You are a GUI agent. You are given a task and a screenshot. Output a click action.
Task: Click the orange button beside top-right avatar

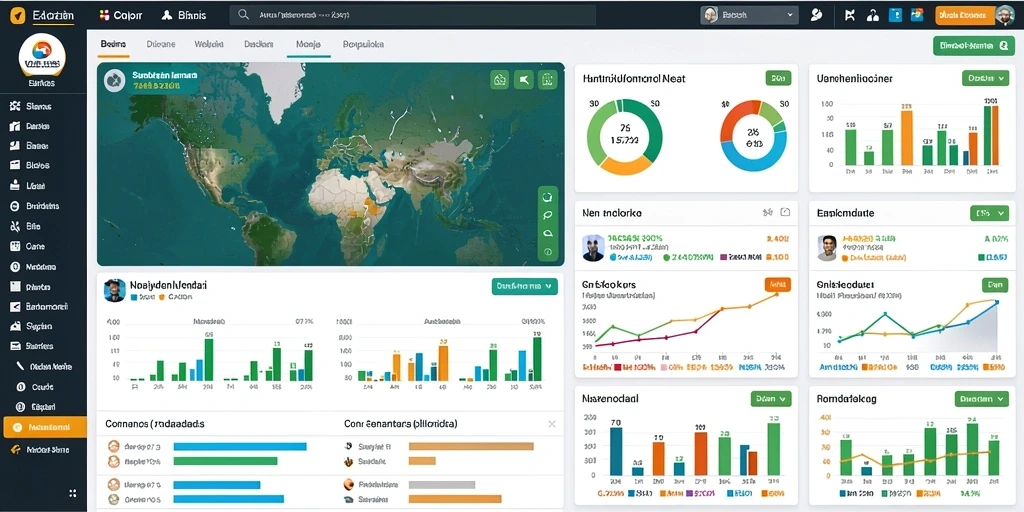pos(964,15)
